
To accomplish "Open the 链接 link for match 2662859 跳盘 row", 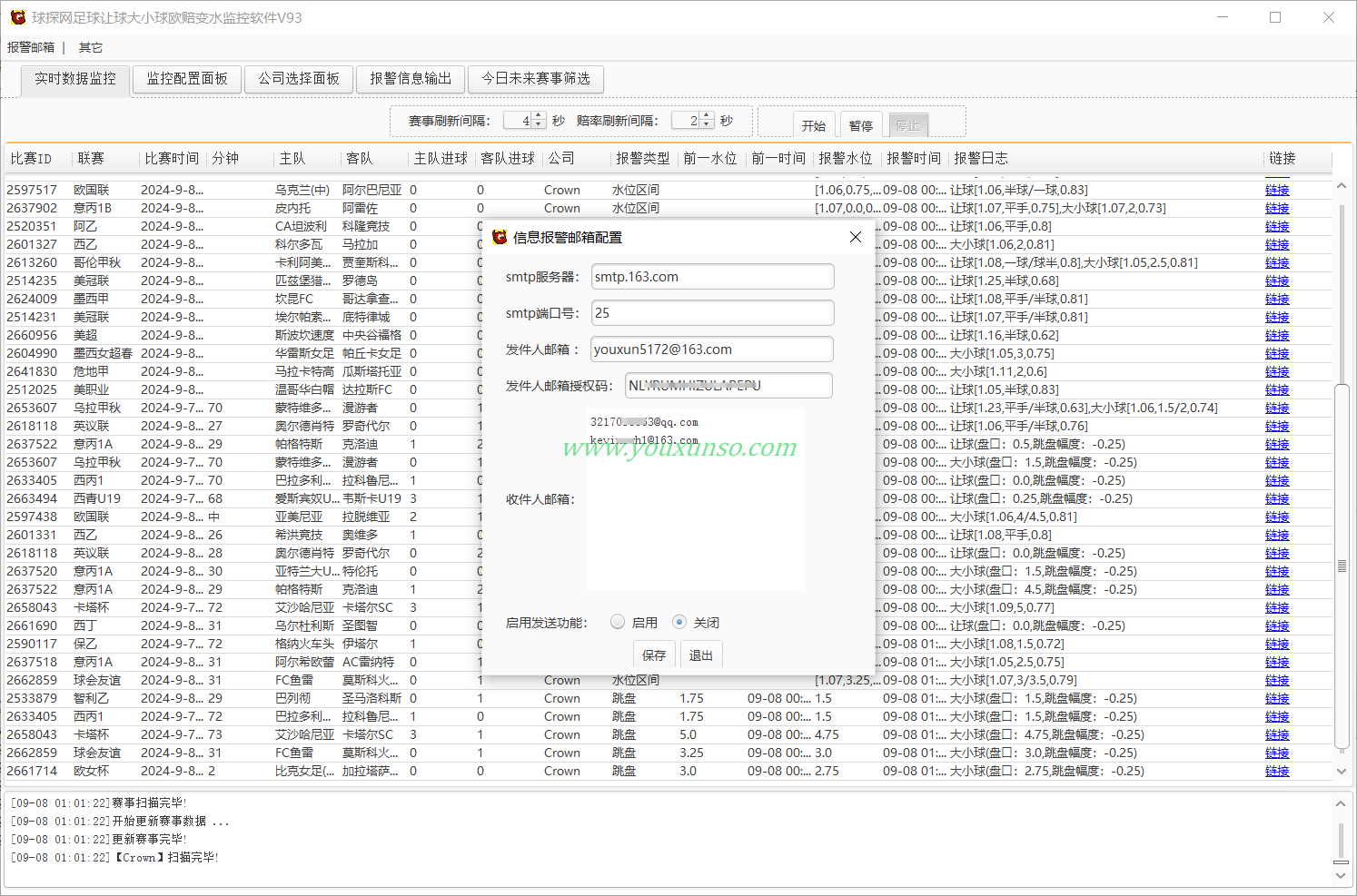I will pos(1277,753).
